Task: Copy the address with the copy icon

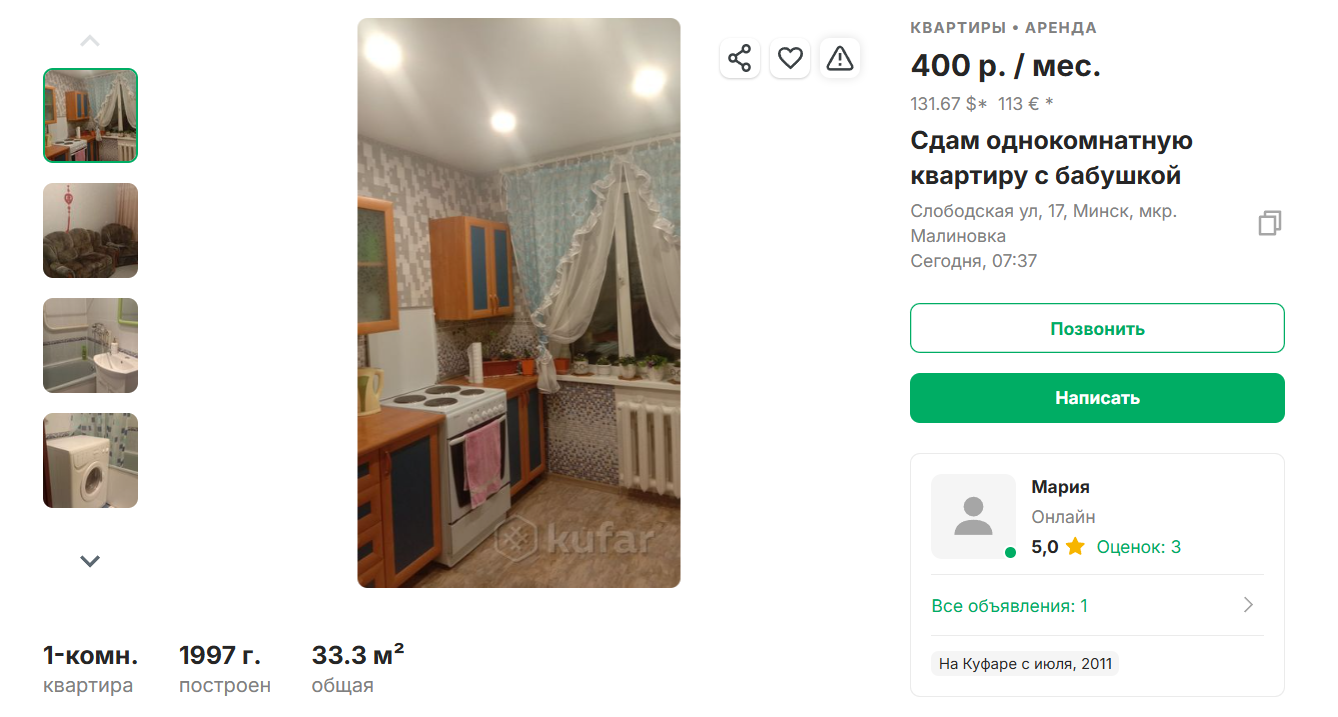Action: (x=1269, y=223)
